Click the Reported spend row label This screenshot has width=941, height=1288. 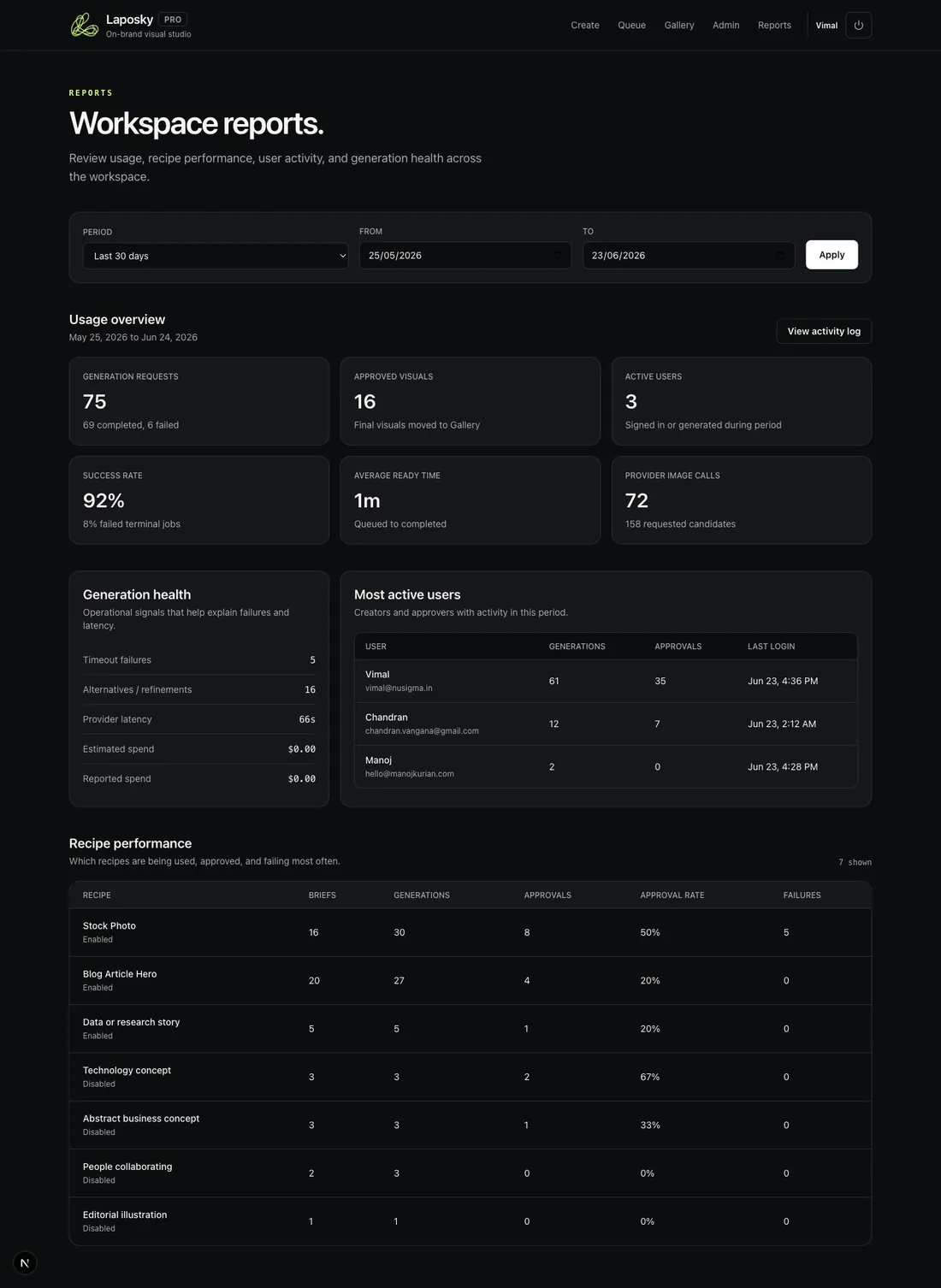click(x=116, y=779)
